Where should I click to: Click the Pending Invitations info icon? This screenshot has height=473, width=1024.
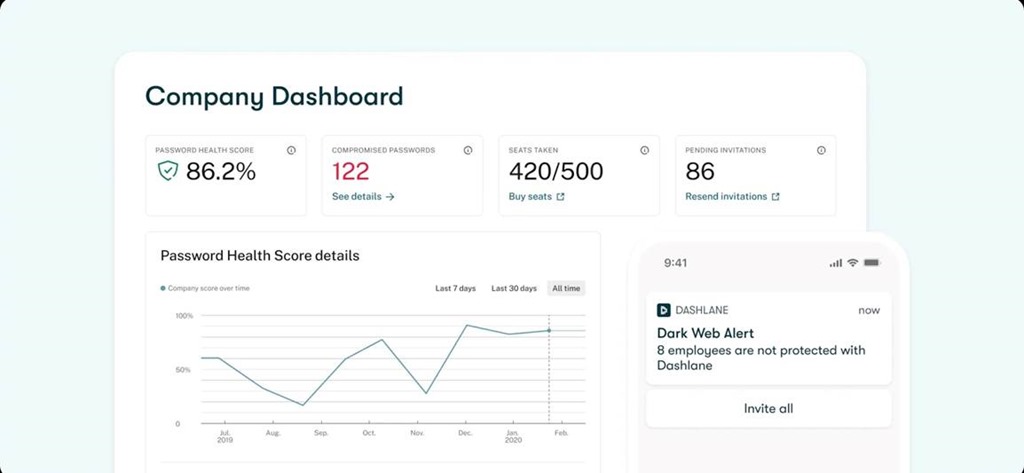(x=821, y=150)
